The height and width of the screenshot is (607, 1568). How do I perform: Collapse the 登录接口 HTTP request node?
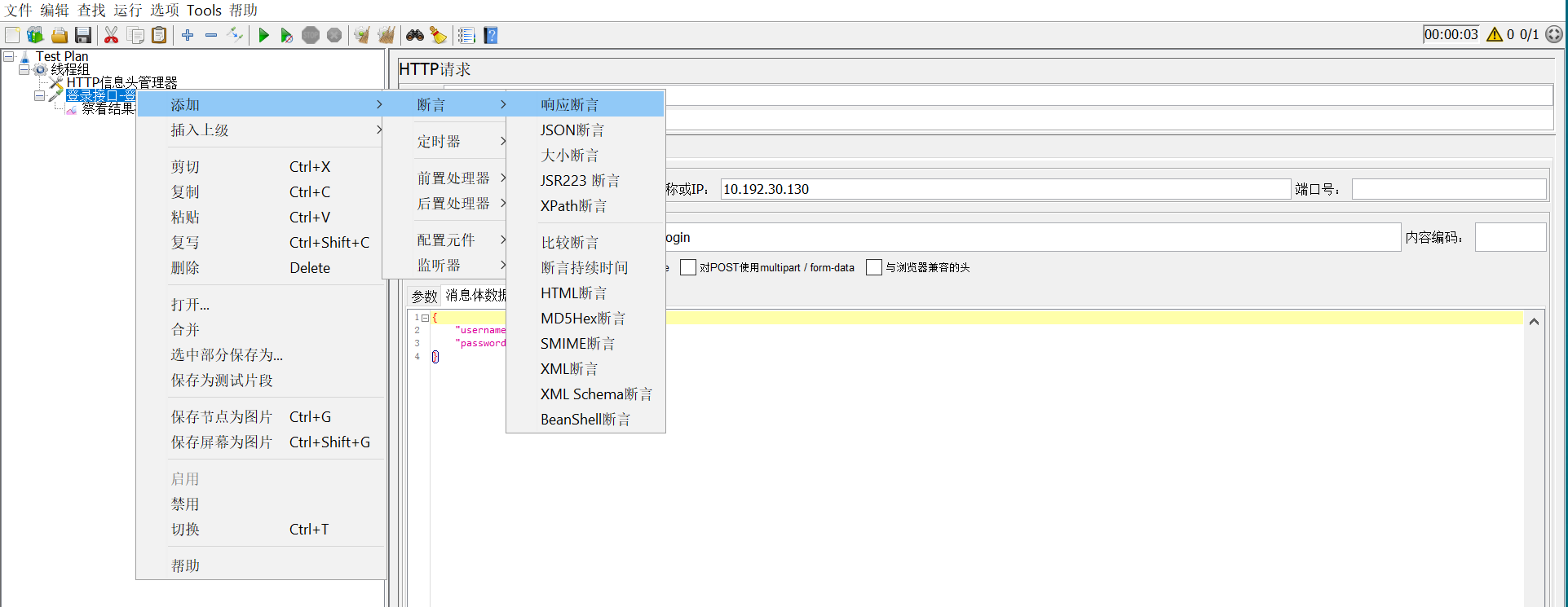point(40,95)
